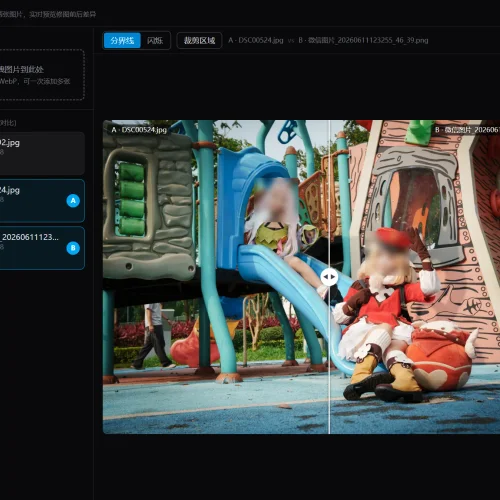Screen dimensions: 500x500
Task: Select the 02.jpg entry in file list
Action: click(x=42, y=153)
